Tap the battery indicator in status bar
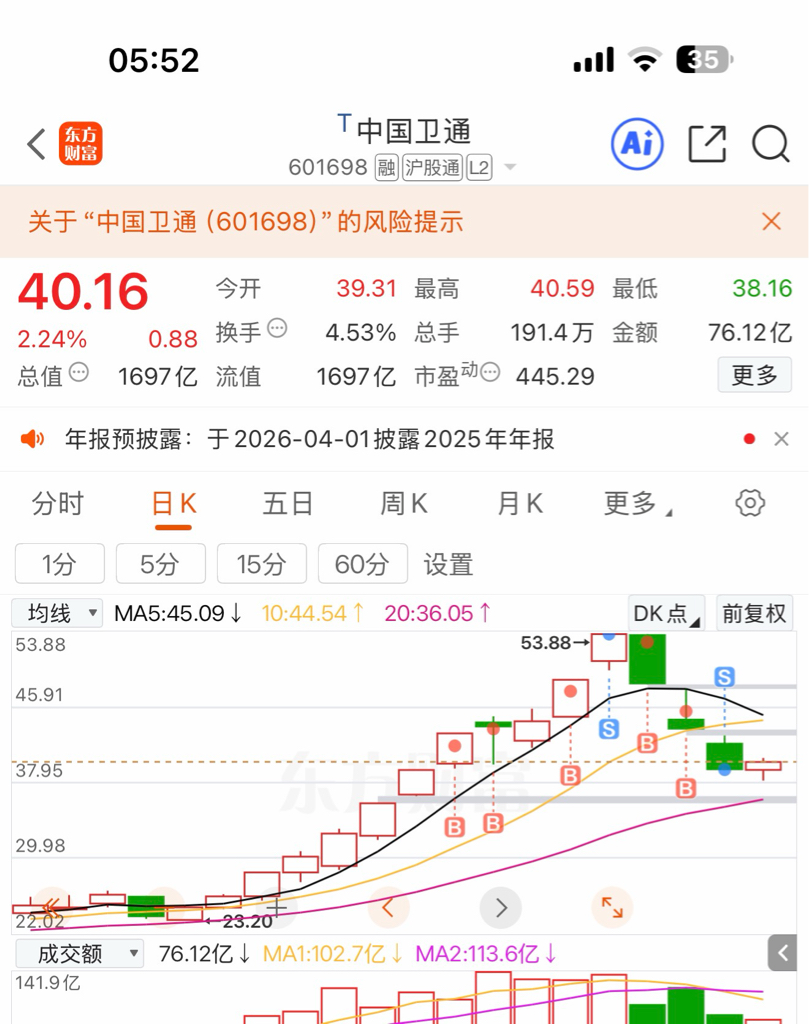 pos(705,59)
